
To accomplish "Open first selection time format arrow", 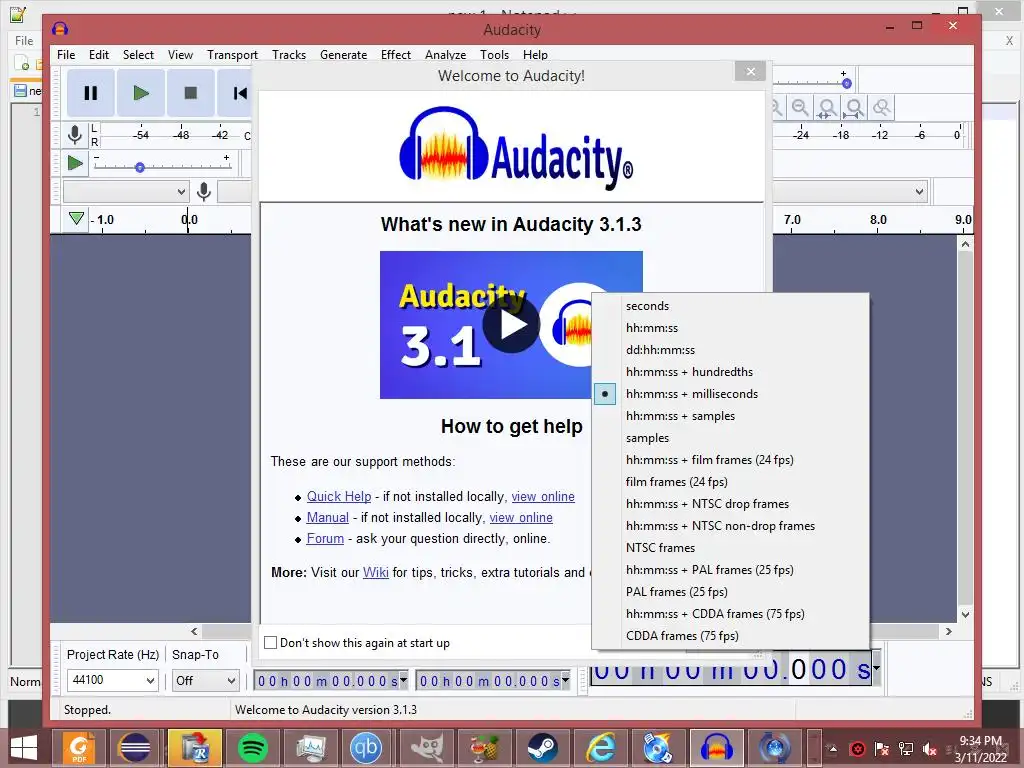I will tap(404, 680).
